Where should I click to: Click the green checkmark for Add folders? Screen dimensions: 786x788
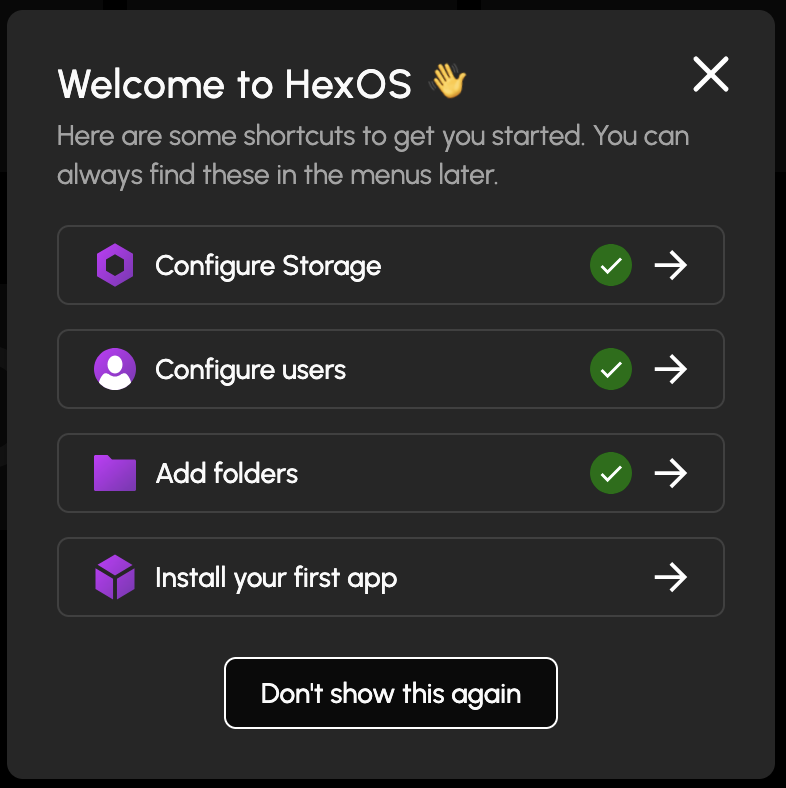pos(611,473)
